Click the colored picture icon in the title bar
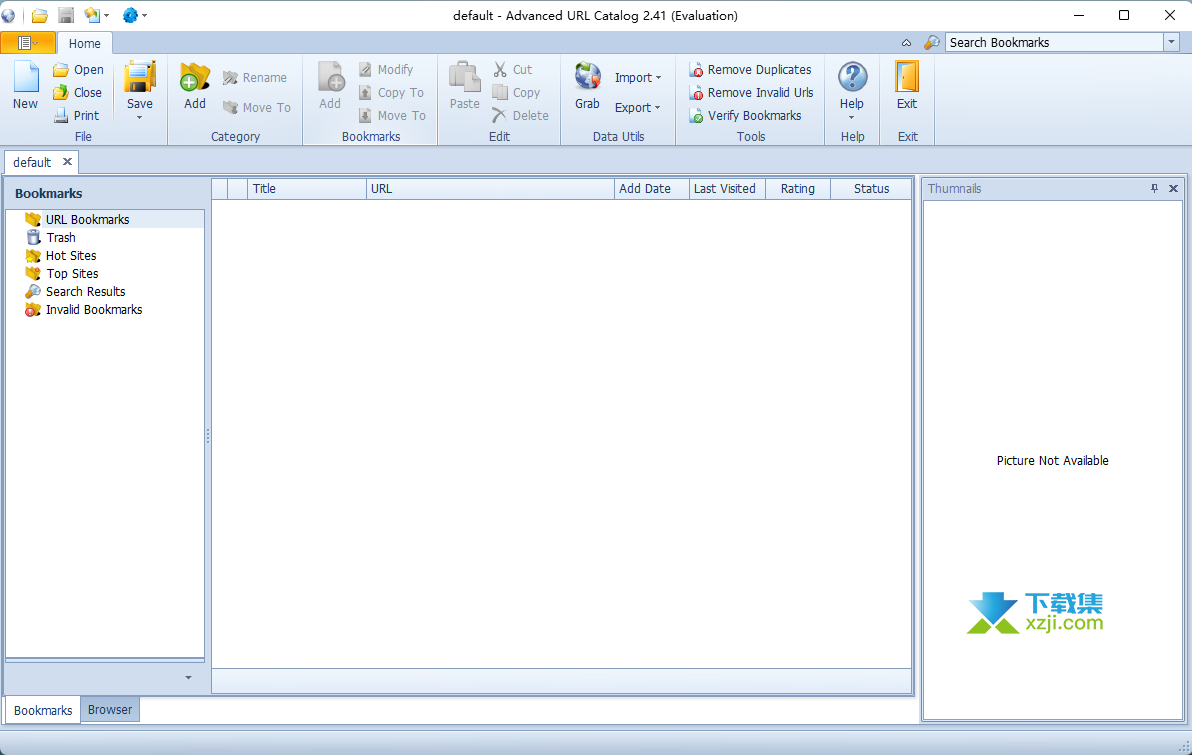Screen dimensions: 1192x755 pos(92,15)
